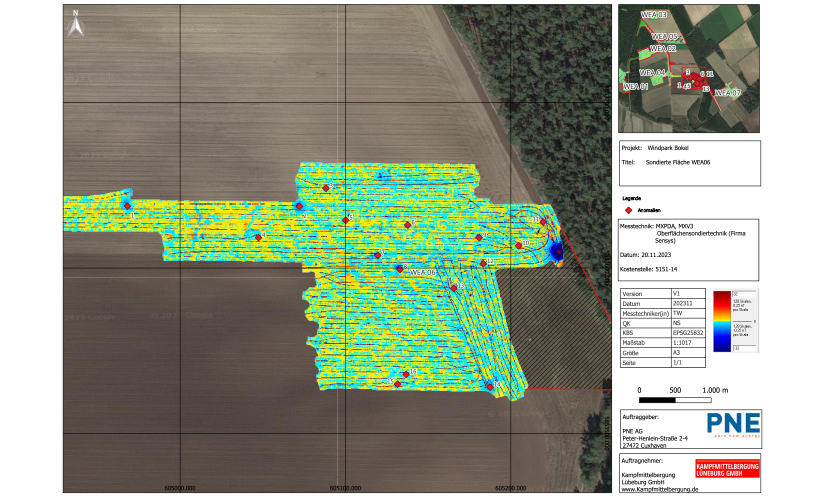Click anomaly marker 10

(x=518, y=245)
